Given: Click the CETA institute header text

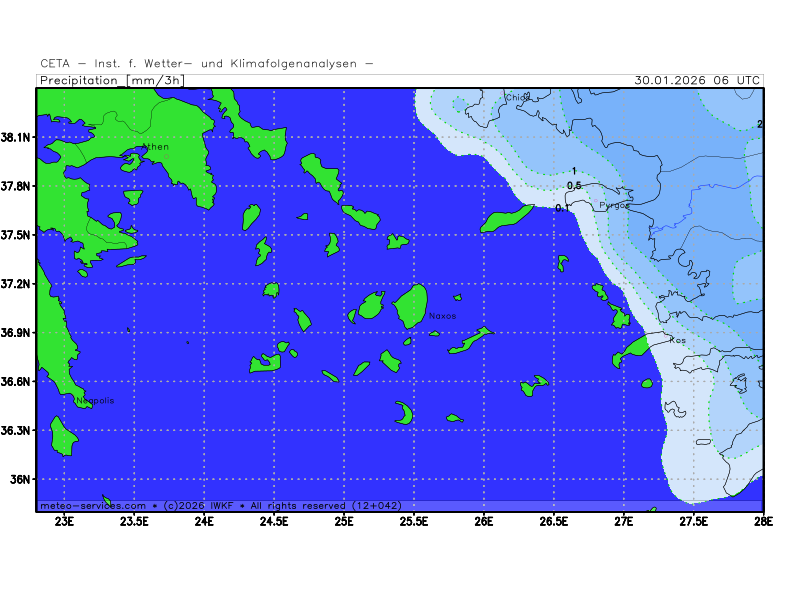Looking at the screenshot, I should [x=207, y=63].
